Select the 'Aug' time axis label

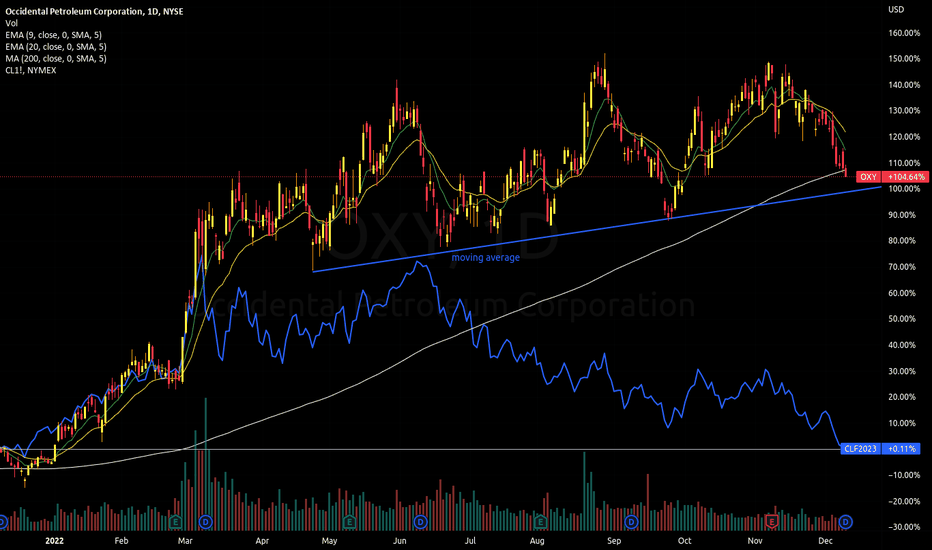pyautogui.click(x=537, y=540)
